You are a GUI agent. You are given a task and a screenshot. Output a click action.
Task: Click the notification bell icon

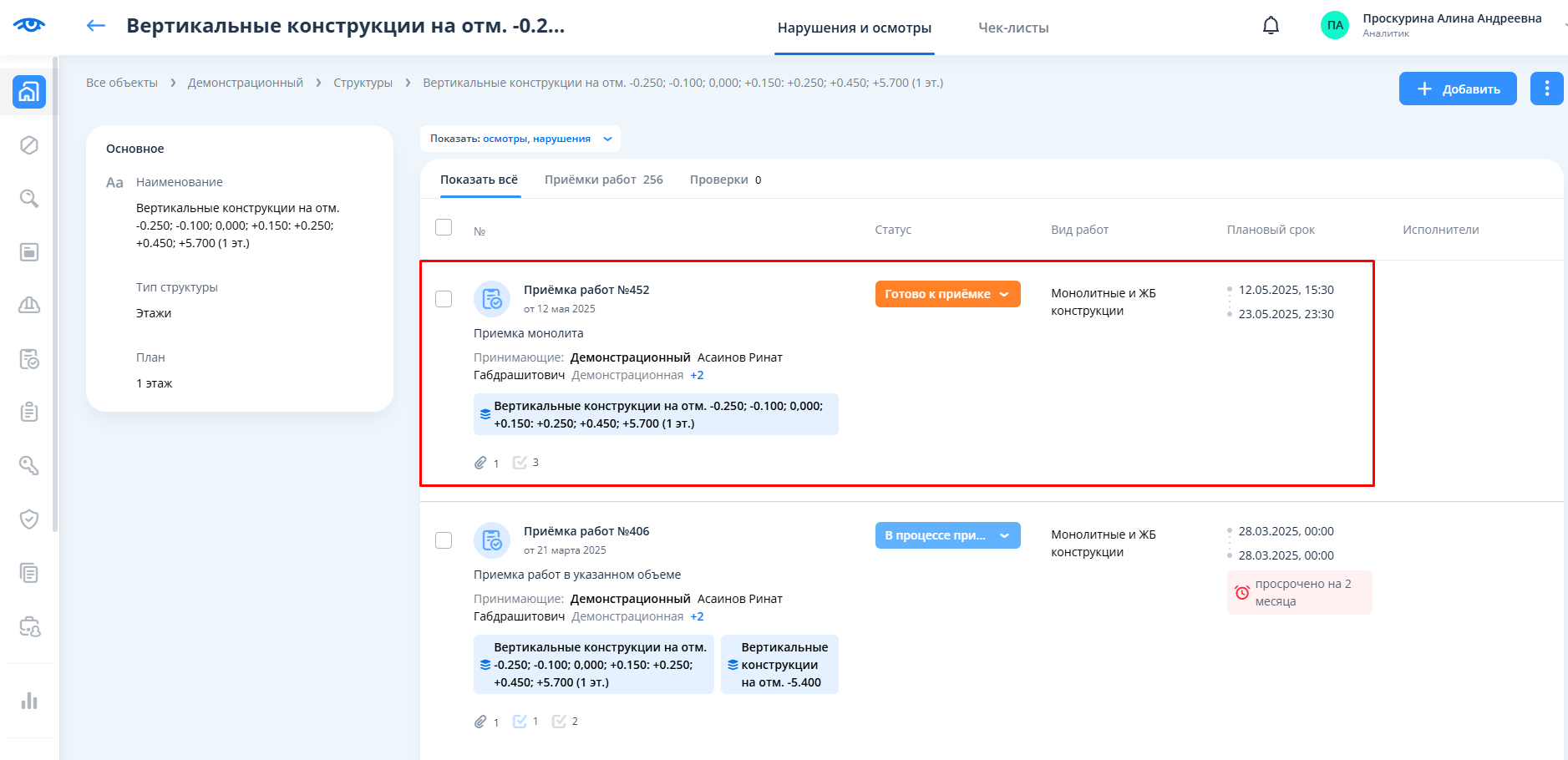(1271, 26)
